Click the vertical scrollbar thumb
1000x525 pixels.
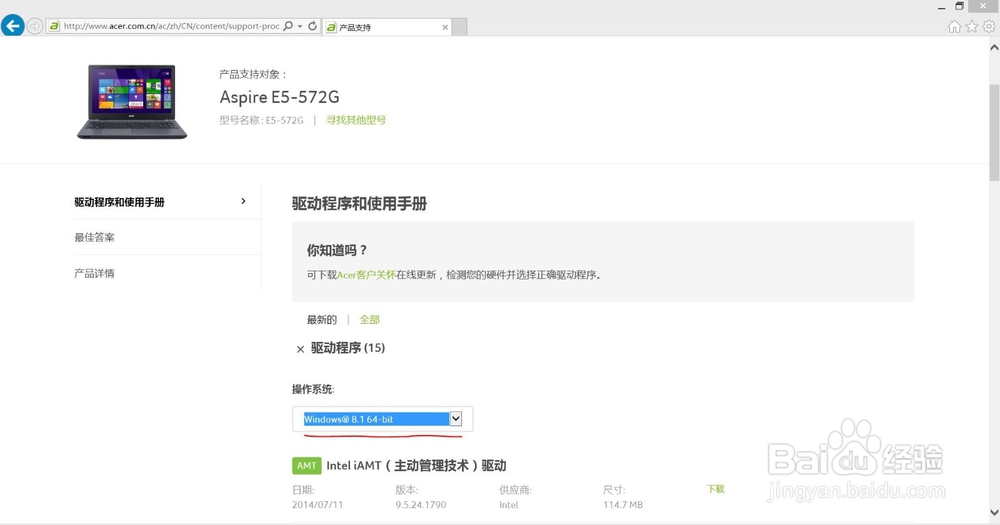click(994, 132)
